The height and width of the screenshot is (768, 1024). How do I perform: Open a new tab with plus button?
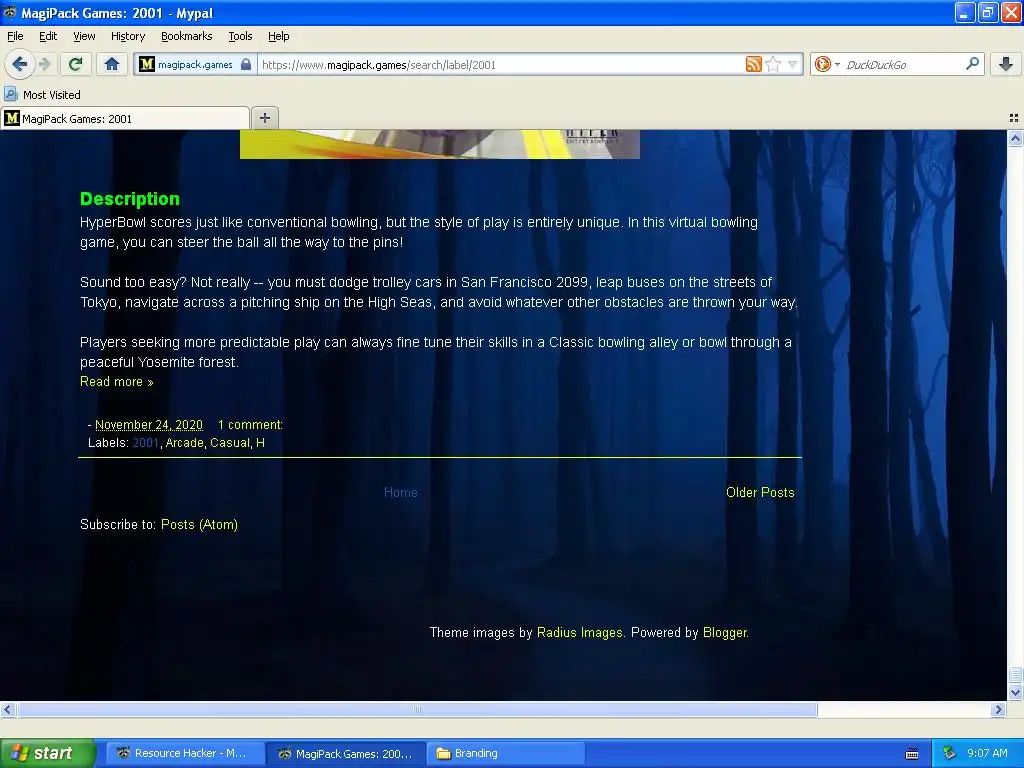coord(264,118)
